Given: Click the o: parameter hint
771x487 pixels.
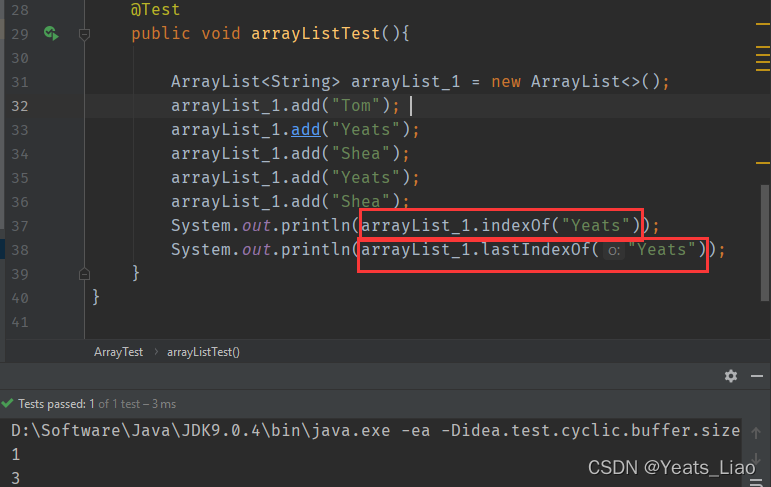Looking at the screenshot, I should (x=614, y=251).
